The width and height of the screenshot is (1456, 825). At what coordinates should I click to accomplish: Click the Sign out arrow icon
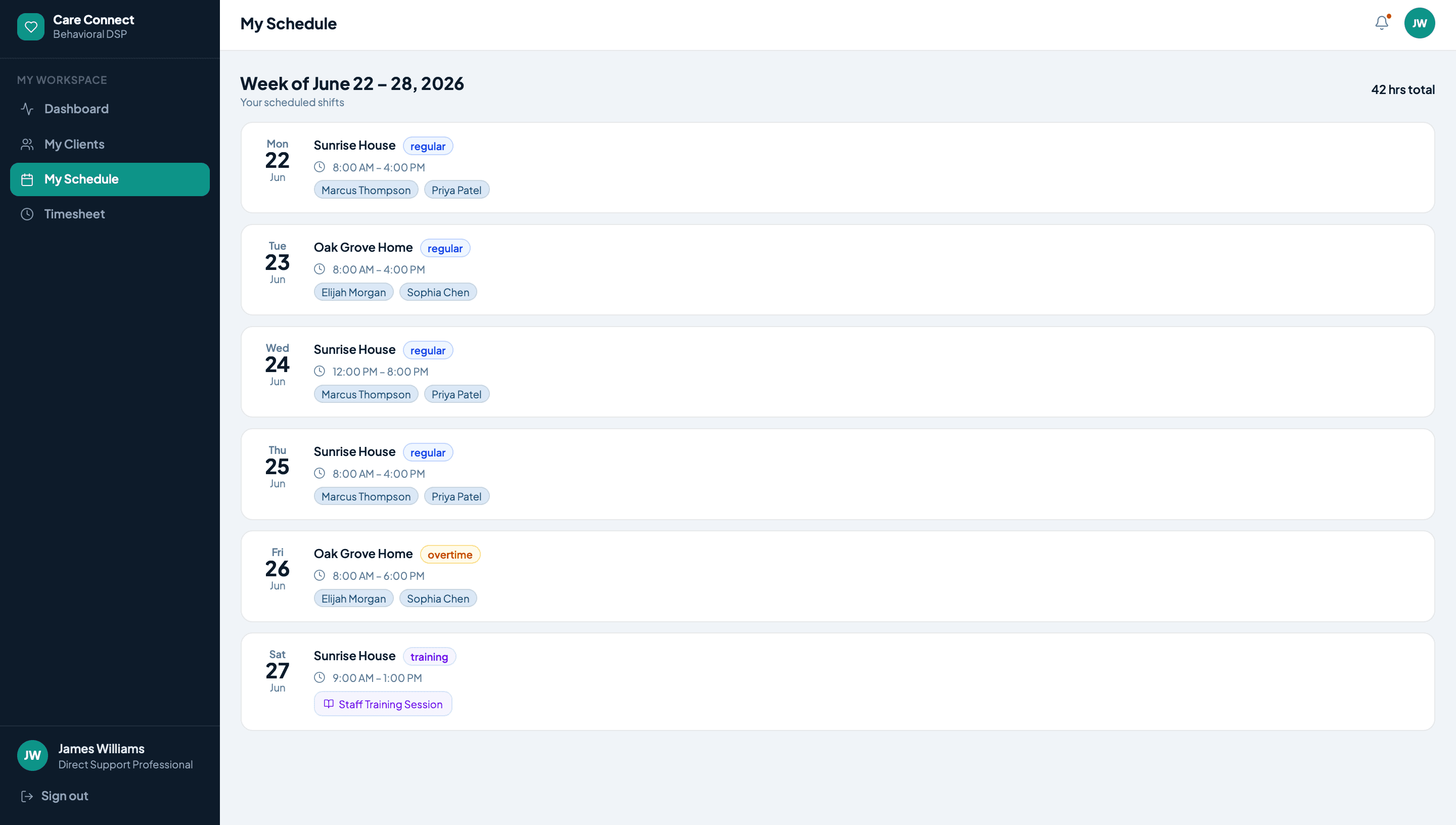pos(27,796)
